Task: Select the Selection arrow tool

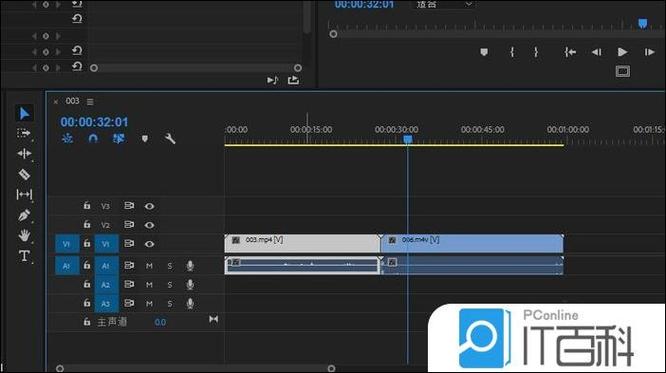Action: 24,113
